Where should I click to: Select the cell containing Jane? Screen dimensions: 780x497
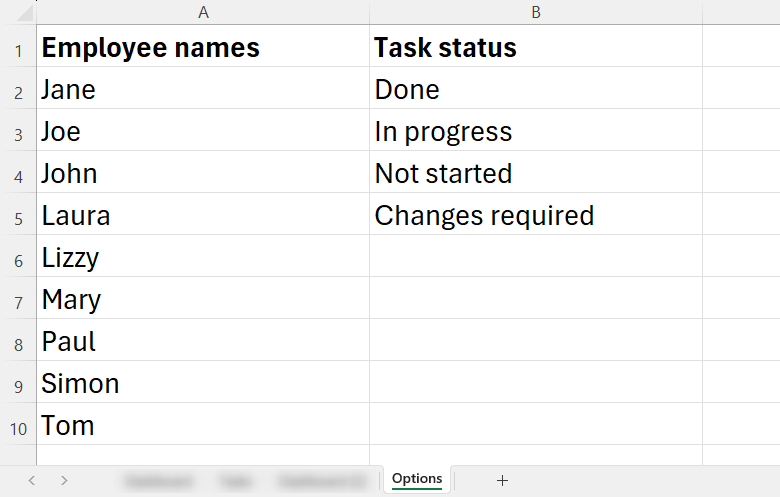[203, 88]
